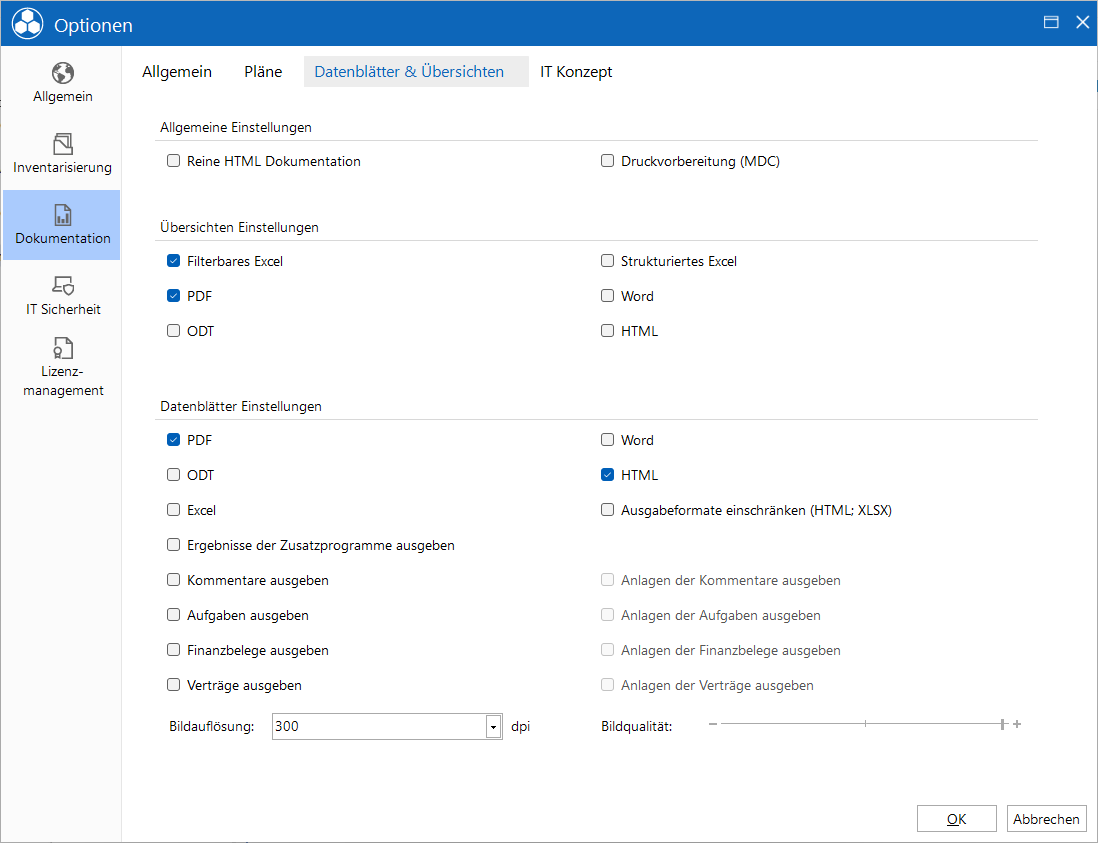Uncheck PDF under Übersichten Einstellungen
The width and height of the screenshot is (1098, 843).
[x=174, y=296]
